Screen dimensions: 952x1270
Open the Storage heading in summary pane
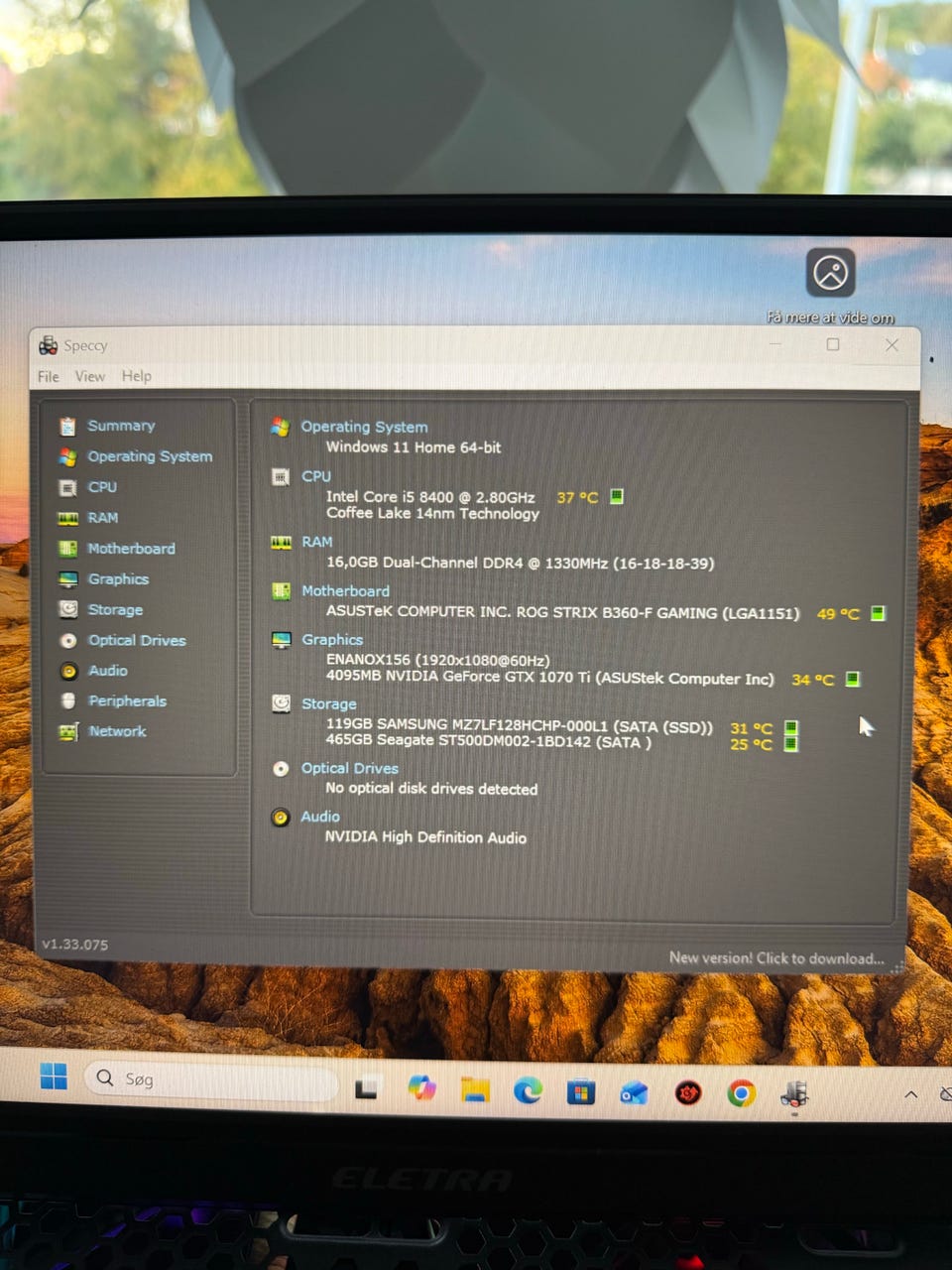pyautogui.click(x=328, y=703)
